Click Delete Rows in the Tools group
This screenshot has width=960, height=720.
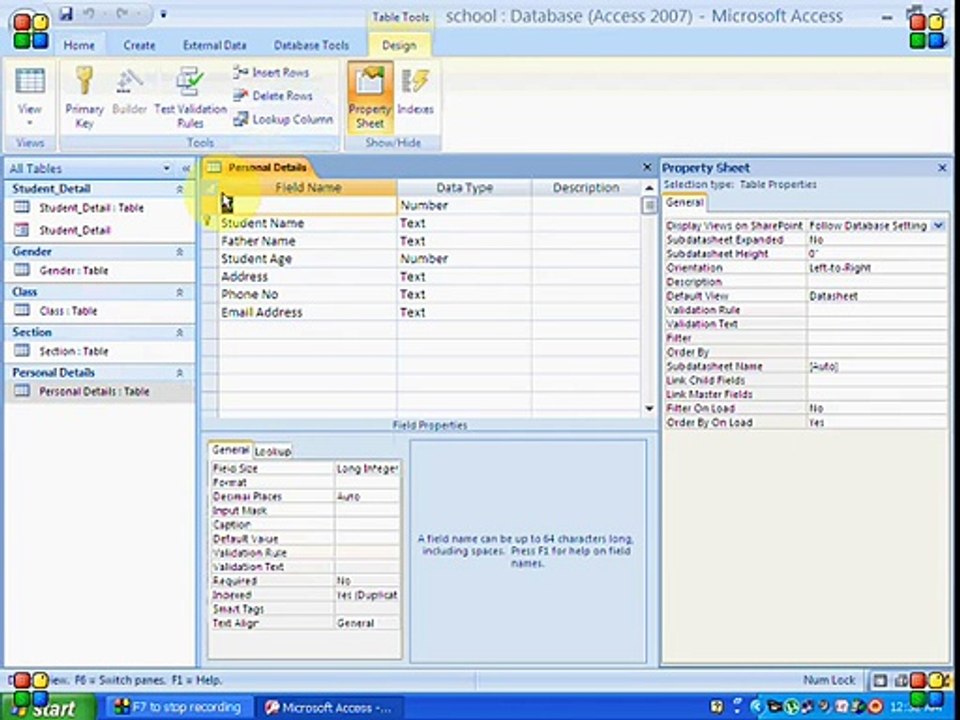273,96
